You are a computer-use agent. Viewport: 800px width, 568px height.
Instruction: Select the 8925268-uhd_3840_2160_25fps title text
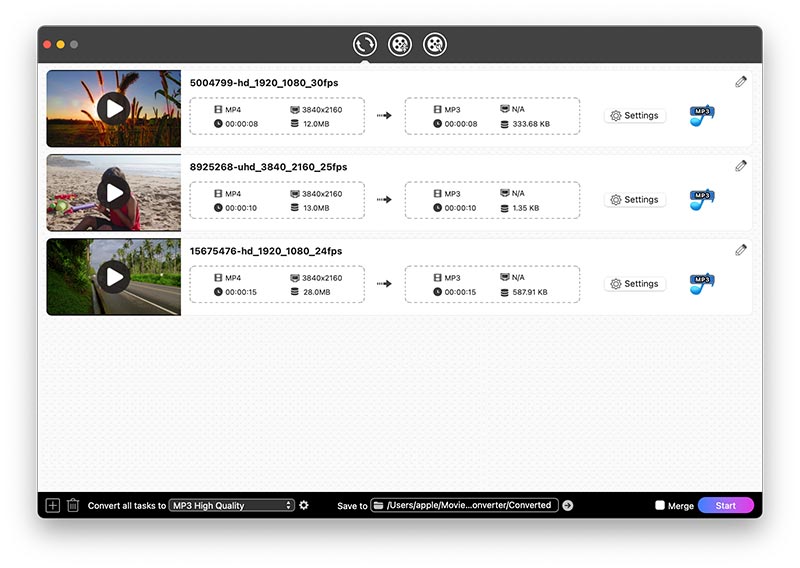(268, 167)
